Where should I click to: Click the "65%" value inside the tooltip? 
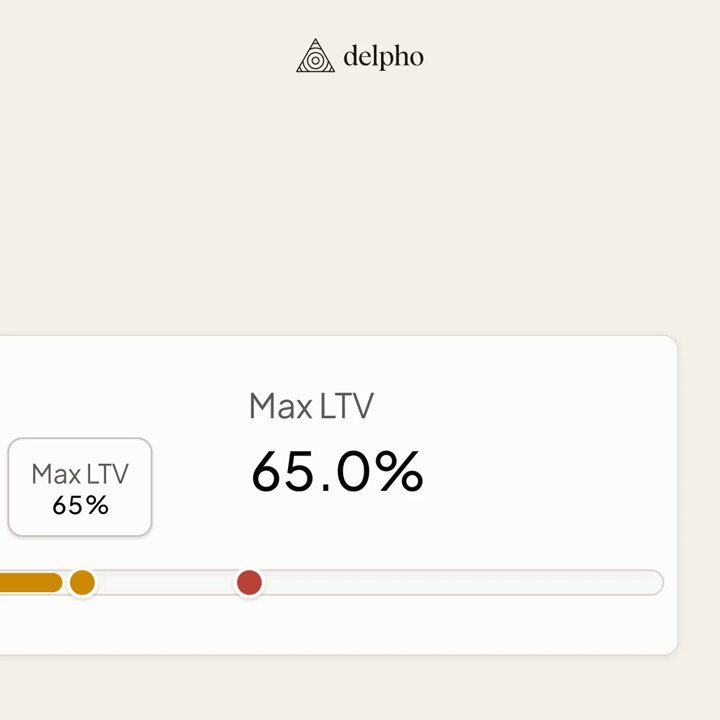click(x=80, y=506)
